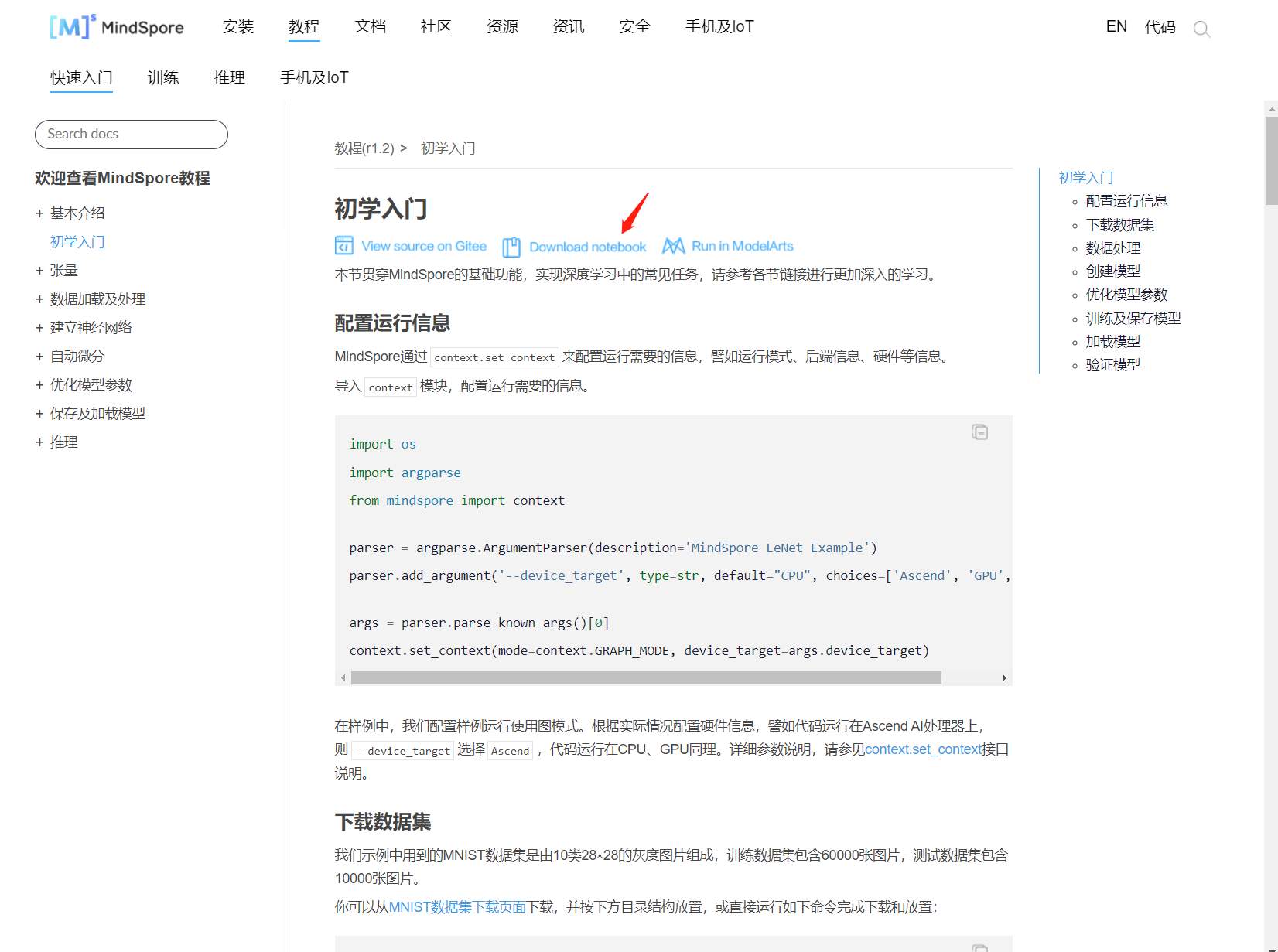Open the 教程 top menu
Screen dimensions: 1278x952
point(304,27)
